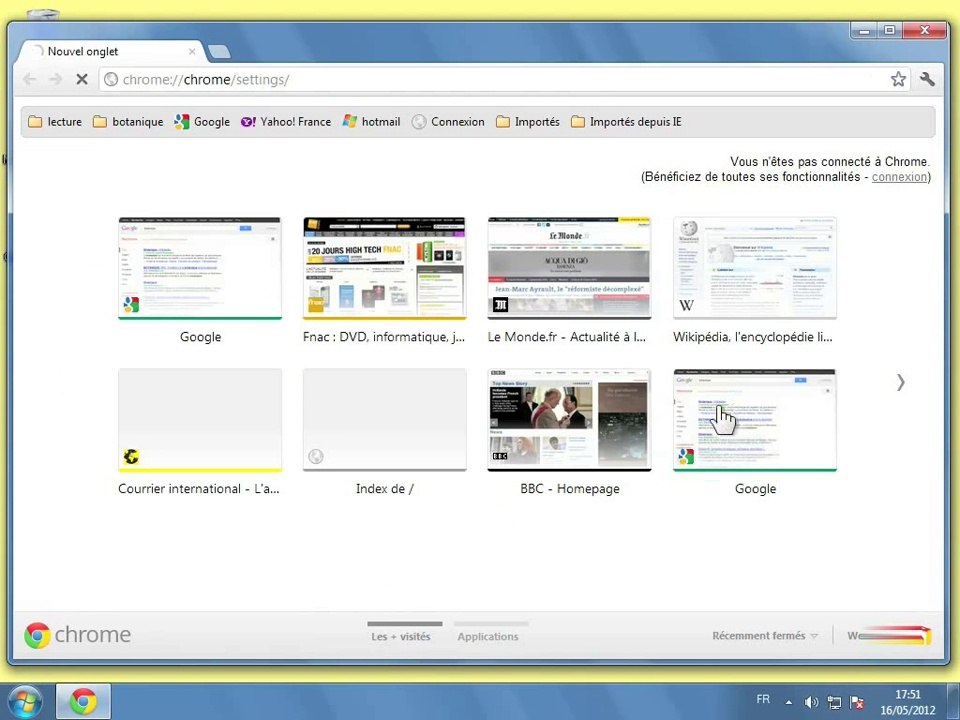Open the clock showing 17:51
This screenshot has height=720, width=960.
pyautogui.click(x=908, y=702)
